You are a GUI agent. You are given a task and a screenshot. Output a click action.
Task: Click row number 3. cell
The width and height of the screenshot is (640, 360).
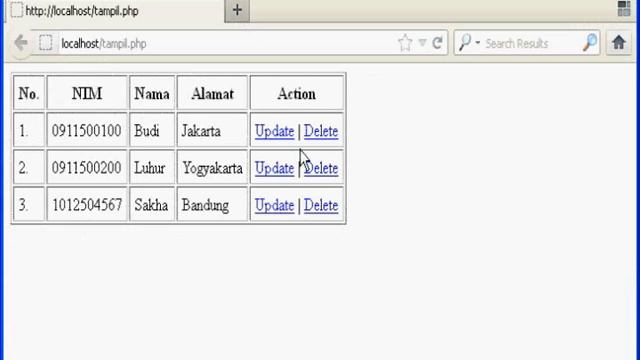pyautogui.click(x=29, y=205)
